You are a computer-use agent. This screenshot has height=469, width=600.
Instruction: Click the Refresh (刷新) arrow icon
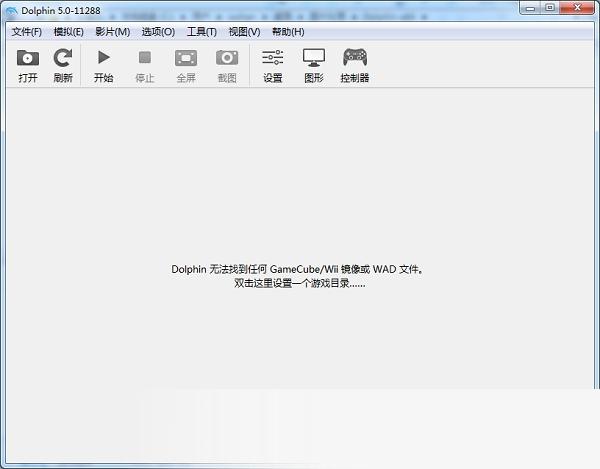point(63,58)
